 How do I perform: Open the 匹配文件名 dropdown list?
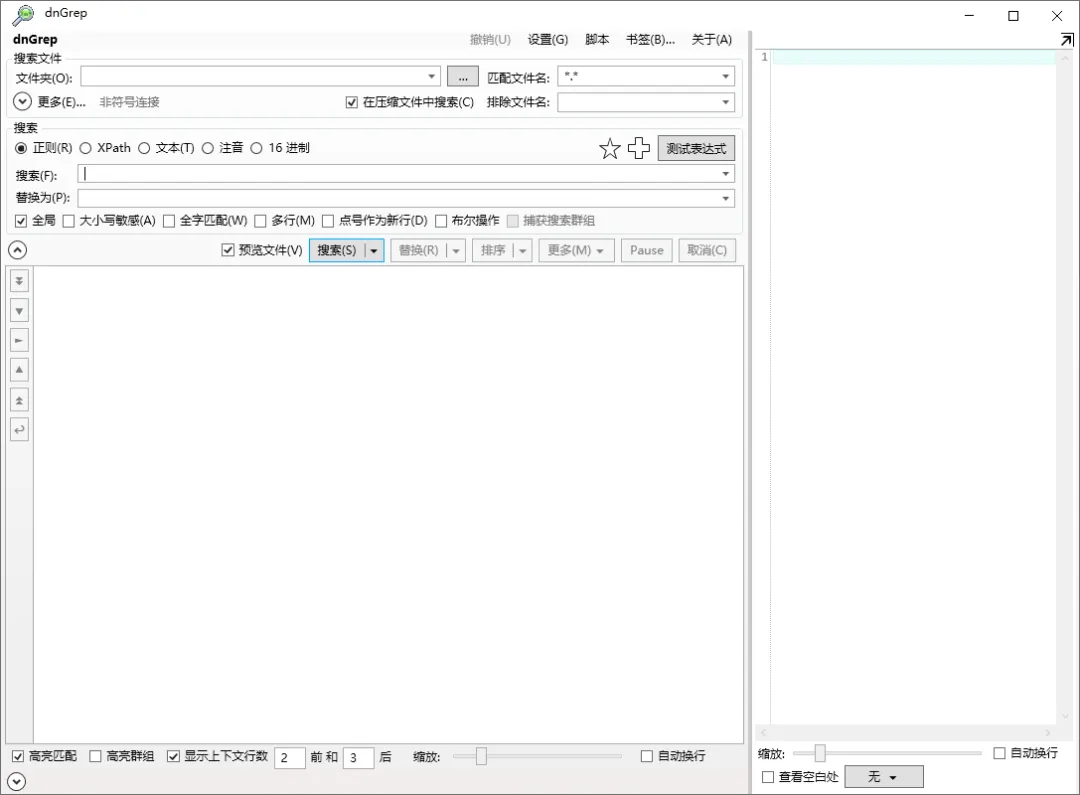point(728,75)
